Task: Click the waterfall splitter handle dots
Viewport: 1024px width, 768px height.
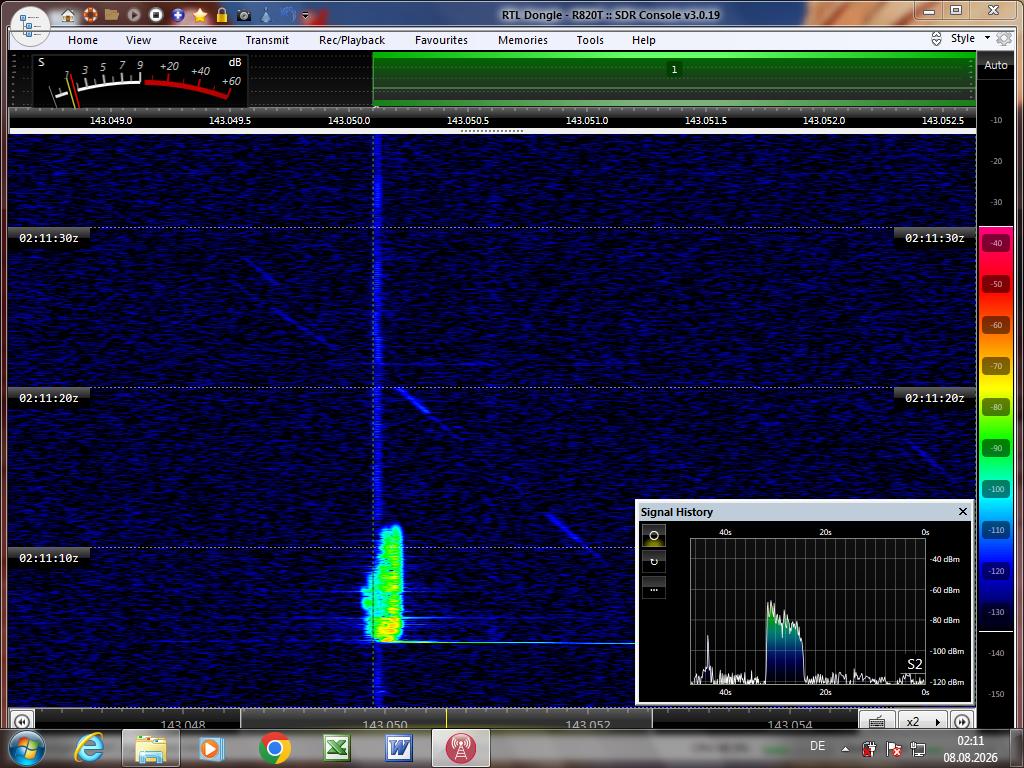Action: point(492,131)
